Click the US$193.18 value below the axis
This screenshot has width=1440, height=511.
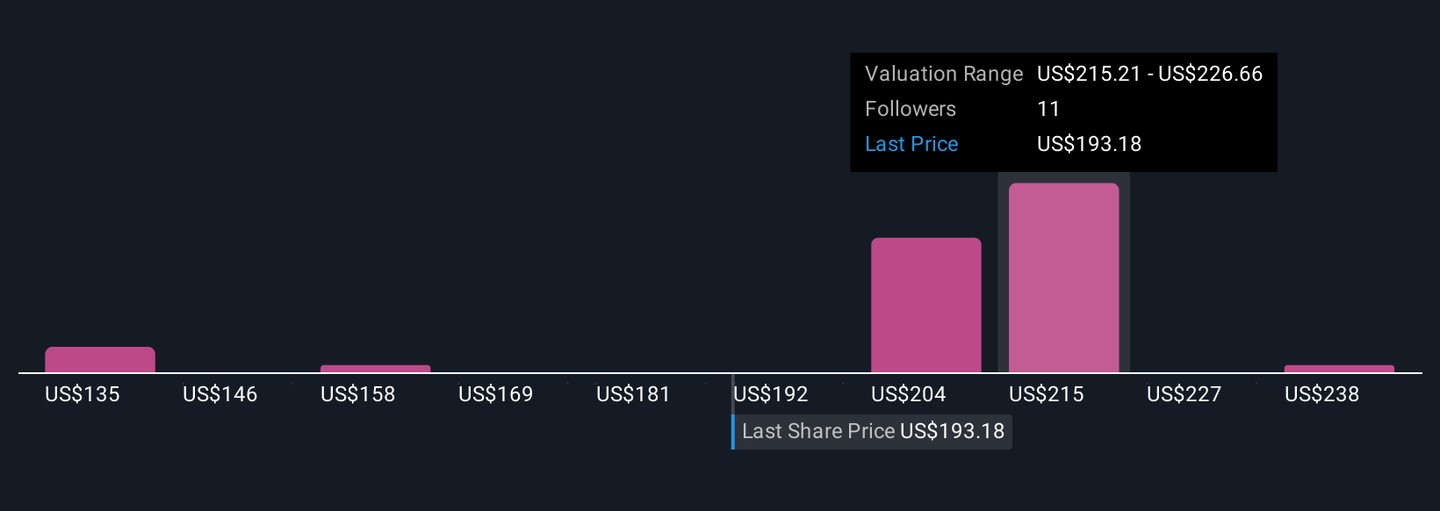952,432
